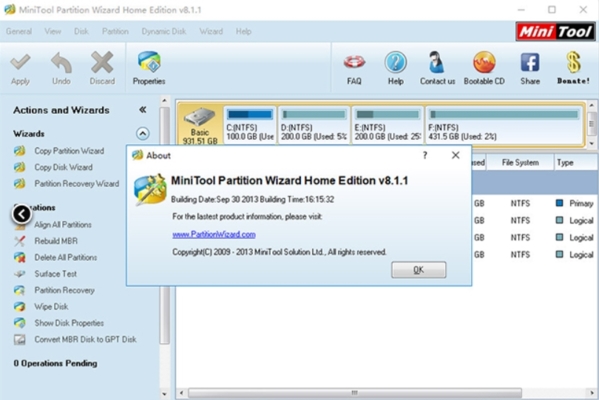Close the About dialog
This screenshot has height=400, width=599.
[x=455, y=155]
